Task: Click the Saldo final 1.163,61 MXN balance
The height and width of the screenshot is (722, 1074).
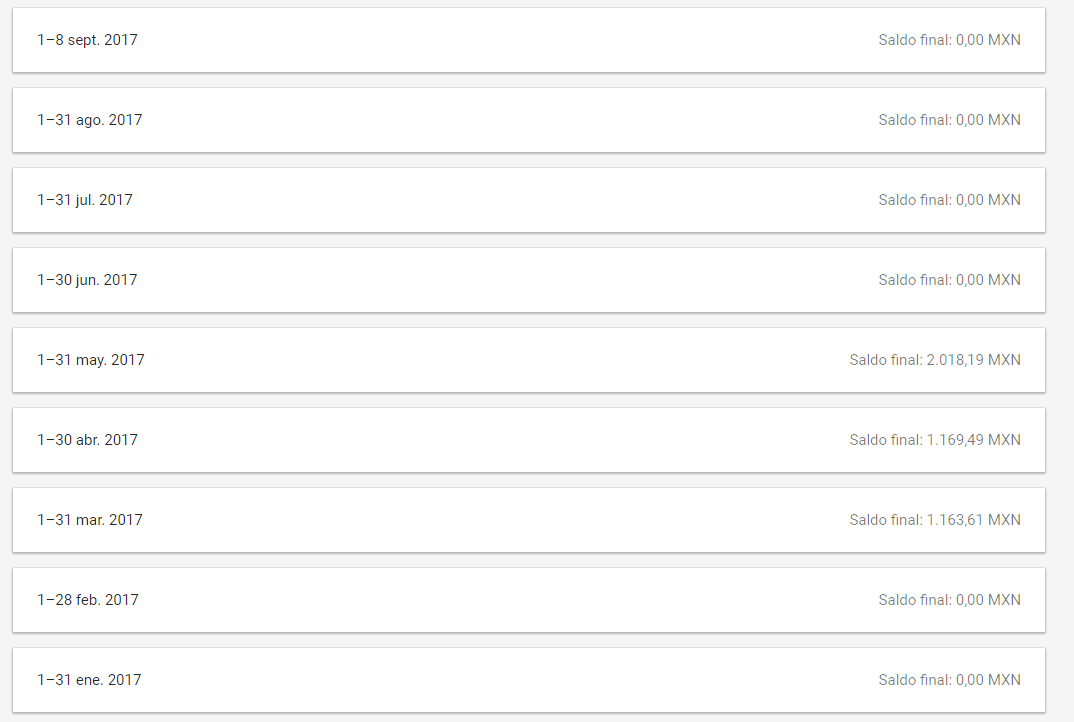Action: 935,520
